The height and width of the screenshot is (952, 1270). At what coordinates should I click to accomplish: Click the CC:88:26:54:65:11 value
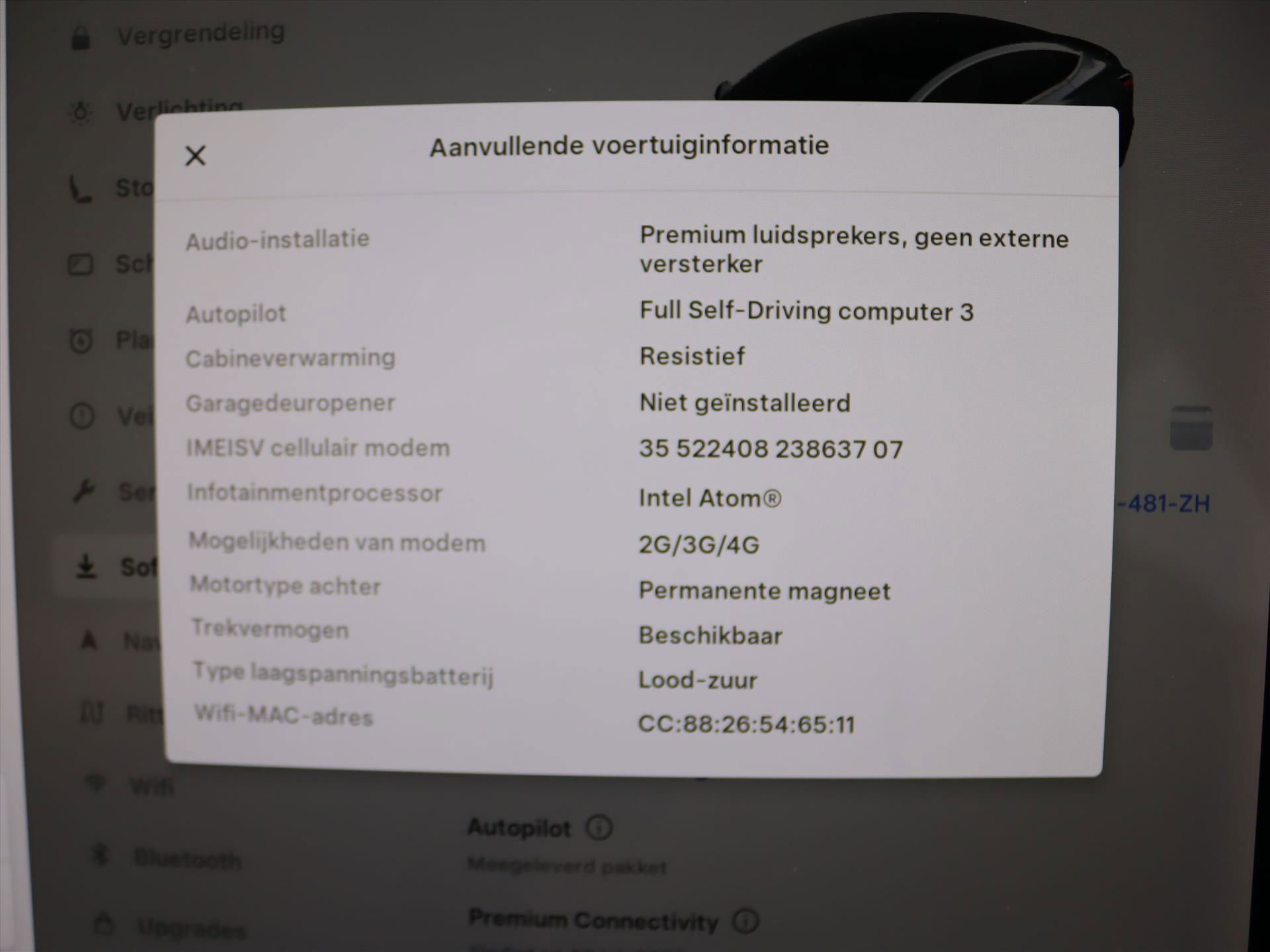pos(747,725)
